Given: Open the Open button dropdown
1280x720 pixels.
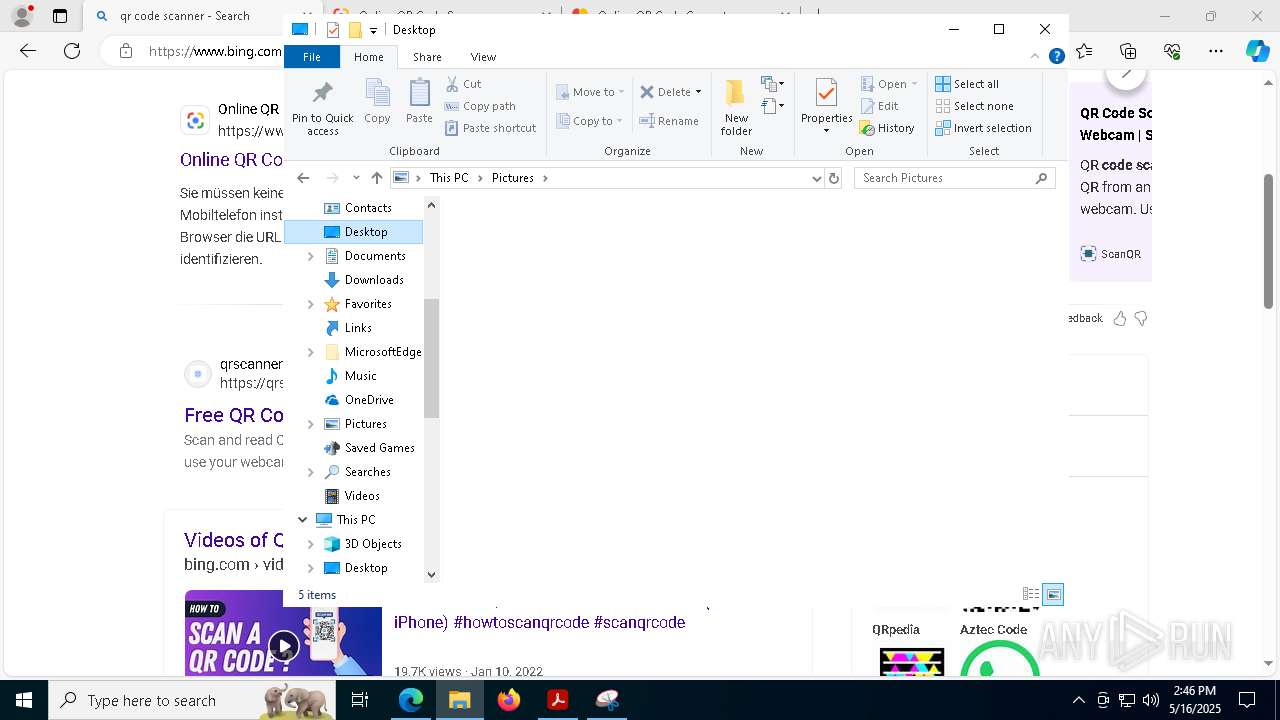Looking at the screenshot, I should tap(914, 84).
